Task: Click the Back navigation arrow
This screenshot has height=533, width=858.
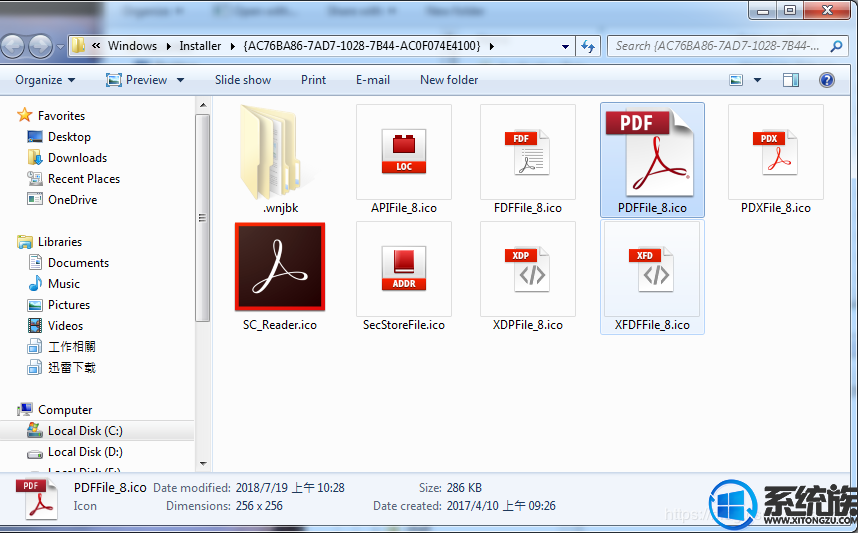Action: pyautogui.click(x=14, y=47)
